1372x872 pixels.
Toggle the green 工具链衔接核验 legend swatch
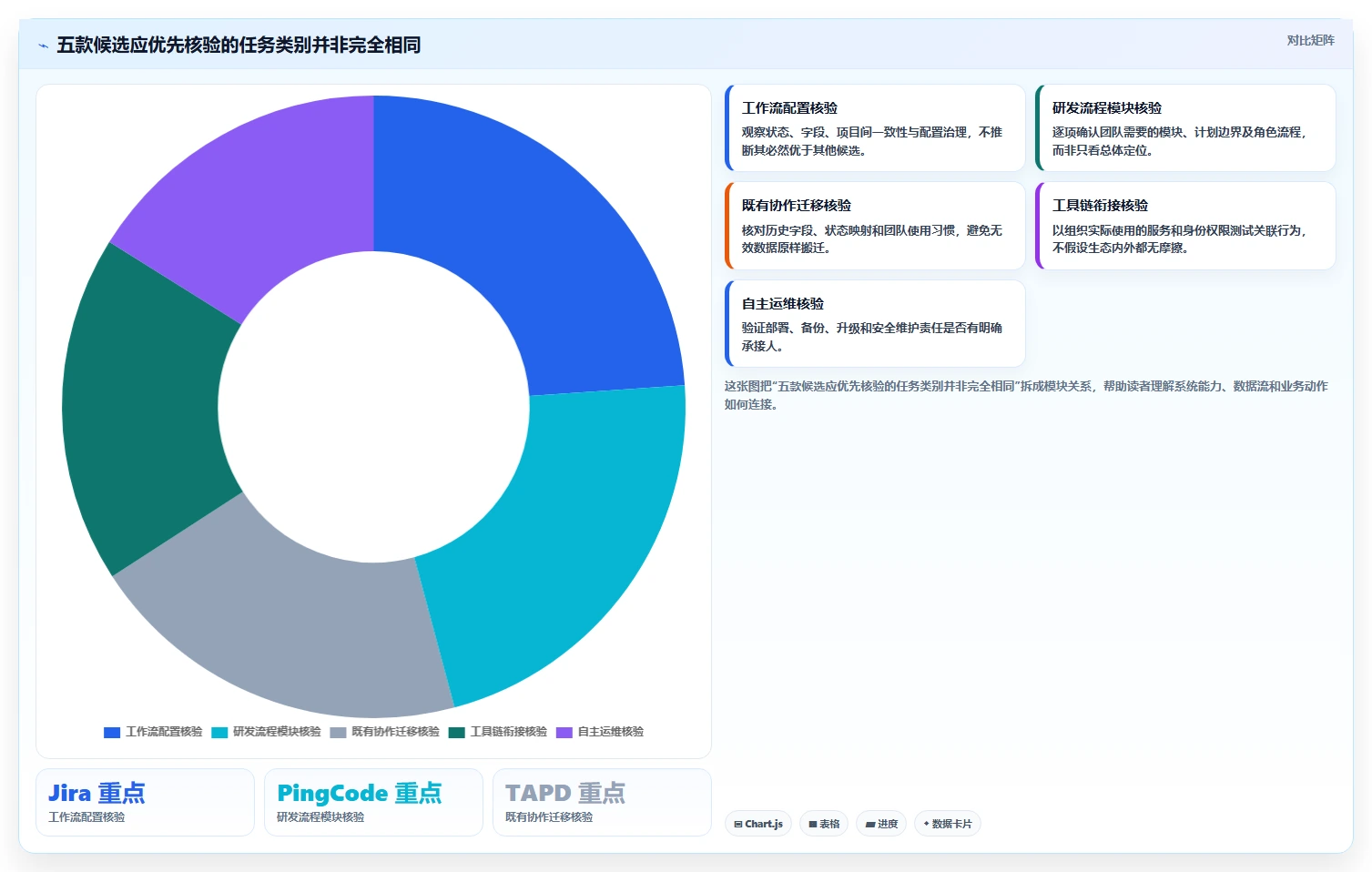coord(457,732)
